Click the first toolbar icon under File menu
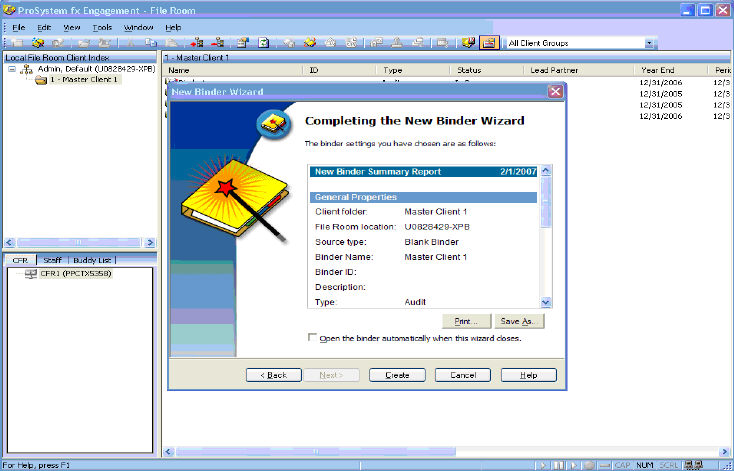 tap(17, 43)
